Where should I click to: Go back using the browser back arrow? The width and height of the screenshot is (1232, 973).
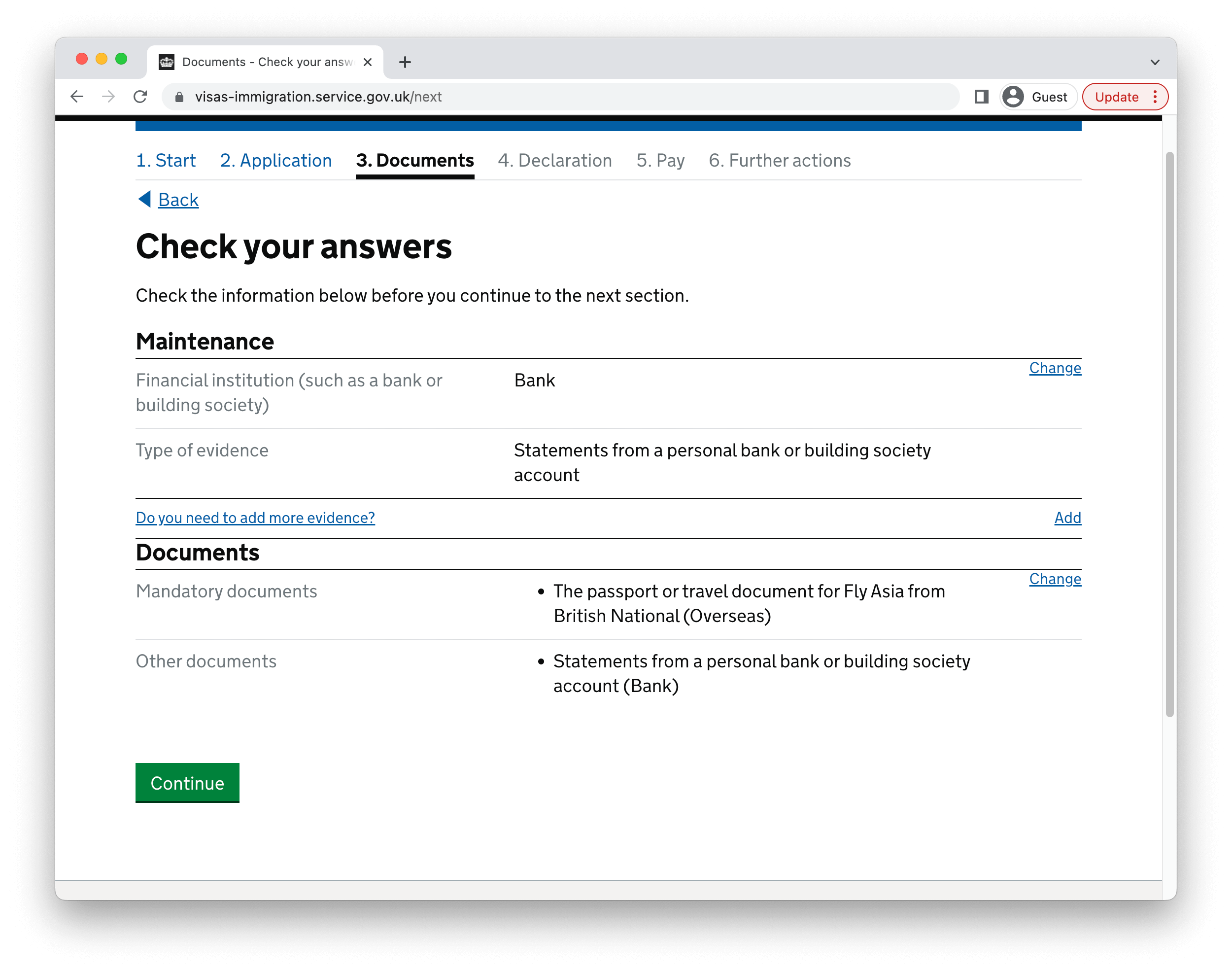(77, 97)
